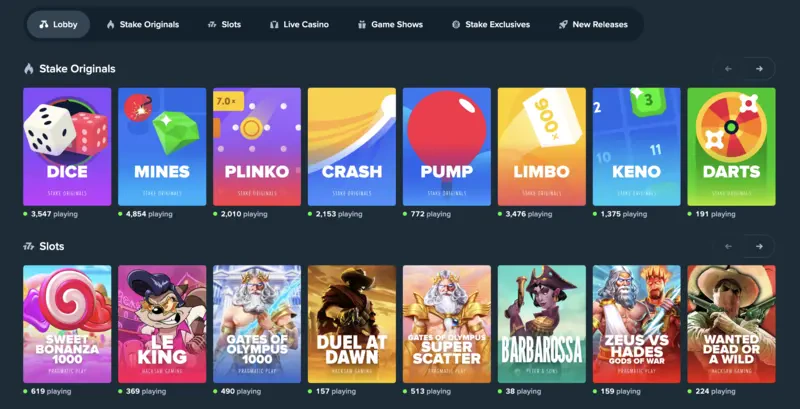Screen dimensions: 800x409
Task: Open Sweet Bonanza 1000 slot
Action: (67, 324)
